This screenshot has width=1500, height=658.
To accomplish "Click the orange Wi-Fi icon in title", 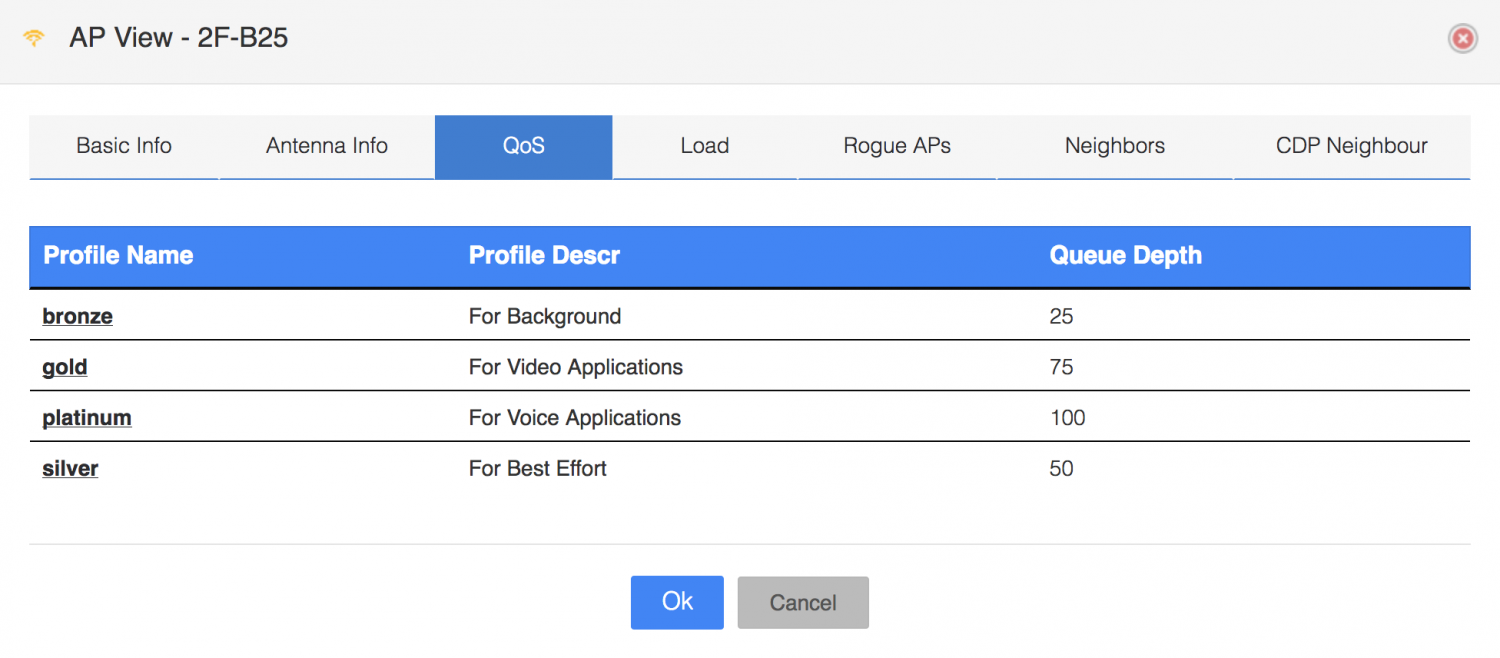I will pyautogui.click(x=34, y=39).
